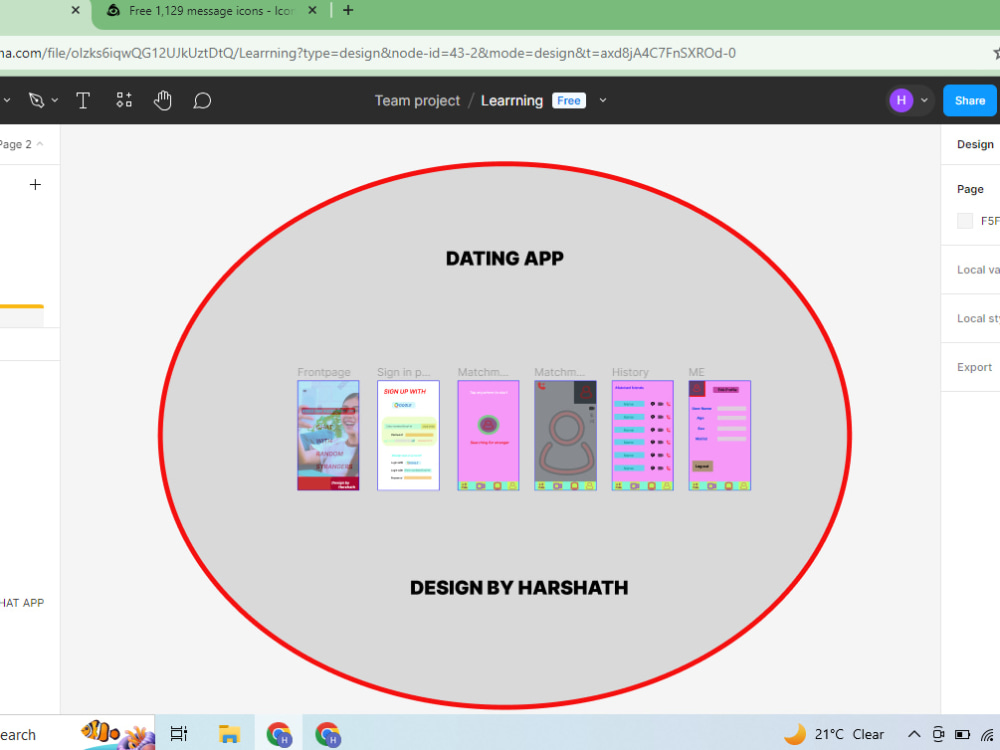Click the Team project breadcrumb
The height and width of the screenshot is (750, 1000).
(x=417, y=101)
